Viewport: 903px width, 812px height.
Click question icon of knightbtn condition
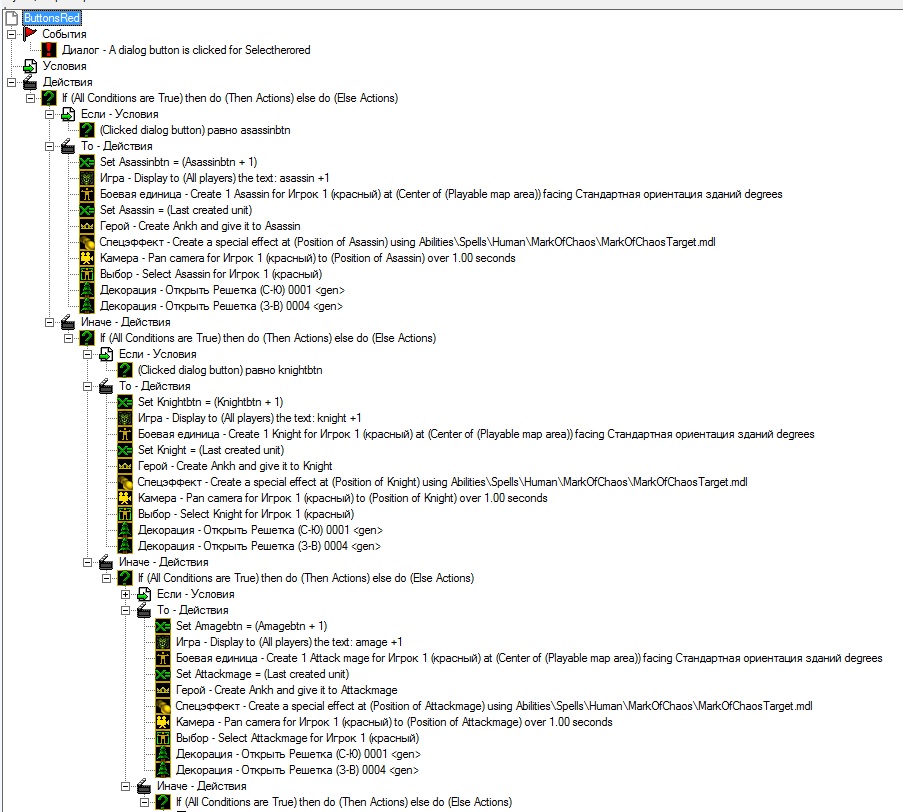tap(125, 370)
